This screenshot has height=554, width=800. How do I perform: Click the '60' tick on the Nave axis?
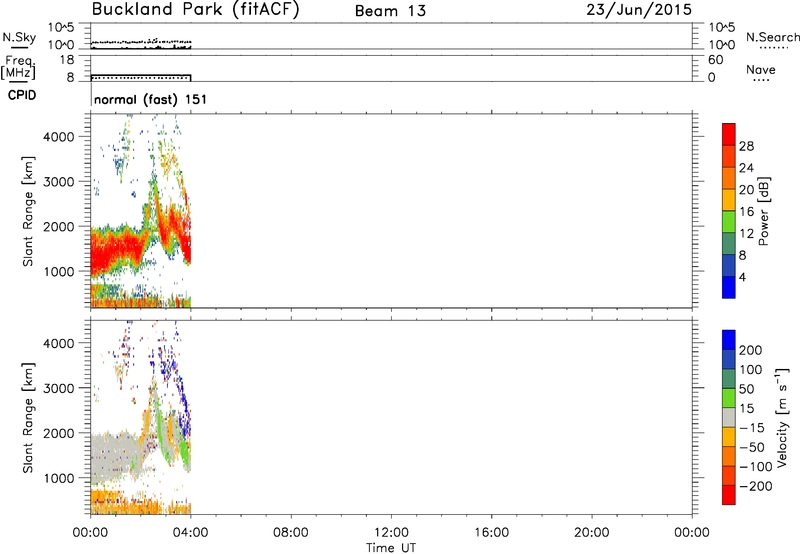point(715,60)
